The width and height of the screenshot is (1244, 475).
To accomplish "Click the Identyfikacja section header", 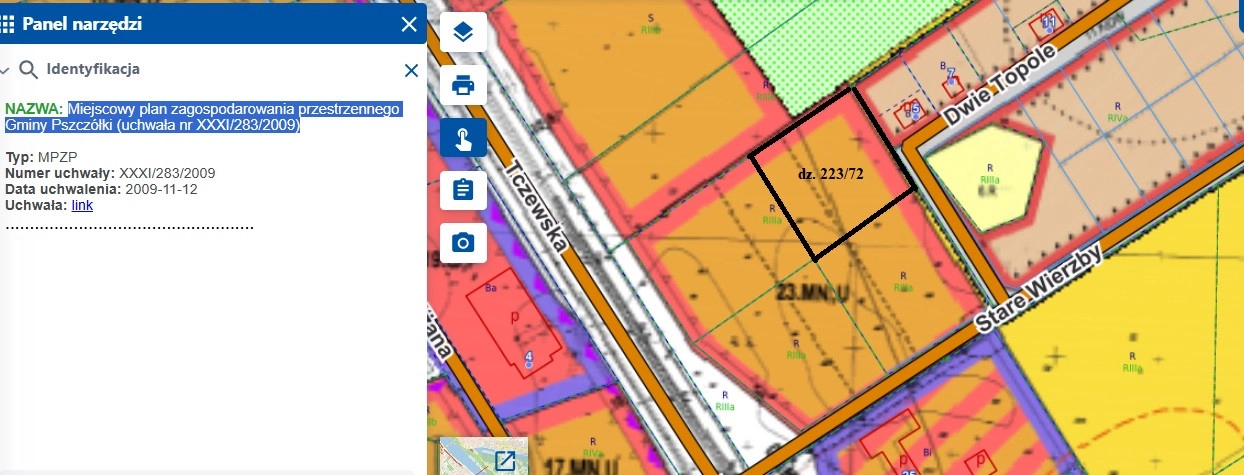I will click(92, 70).
